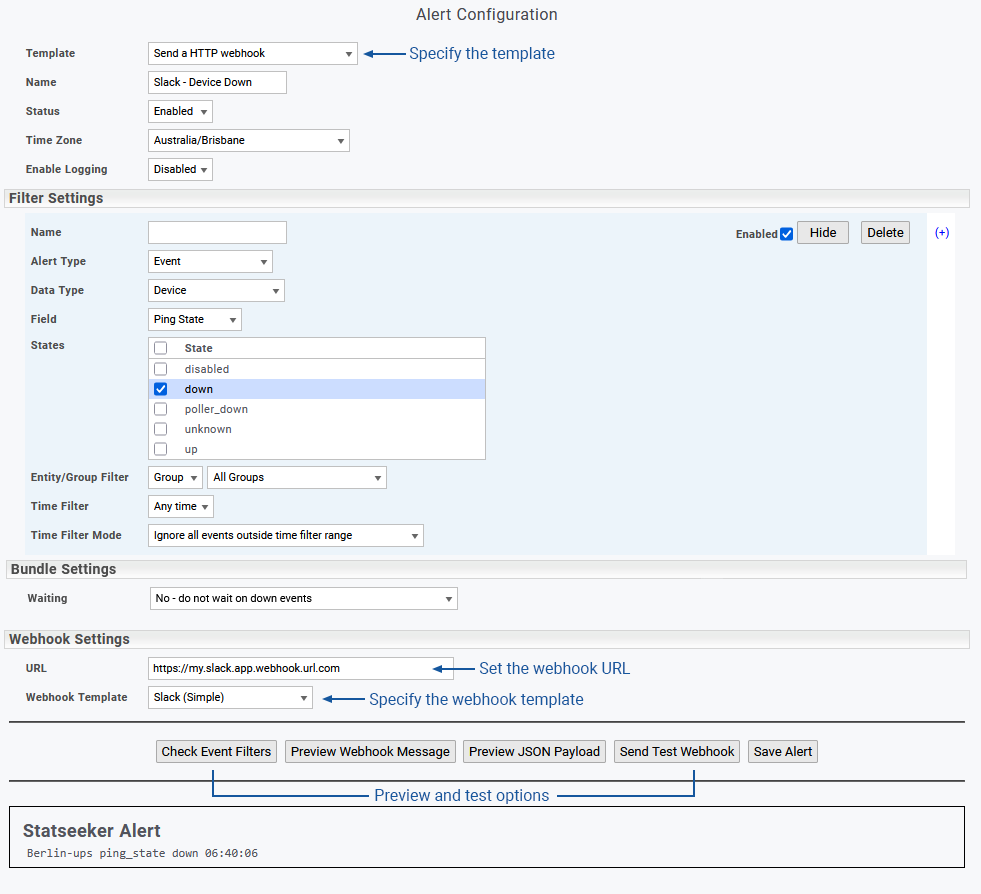Expand the Time Zone dropdown
Screen dimensions: 981x894
click(248, 141)
